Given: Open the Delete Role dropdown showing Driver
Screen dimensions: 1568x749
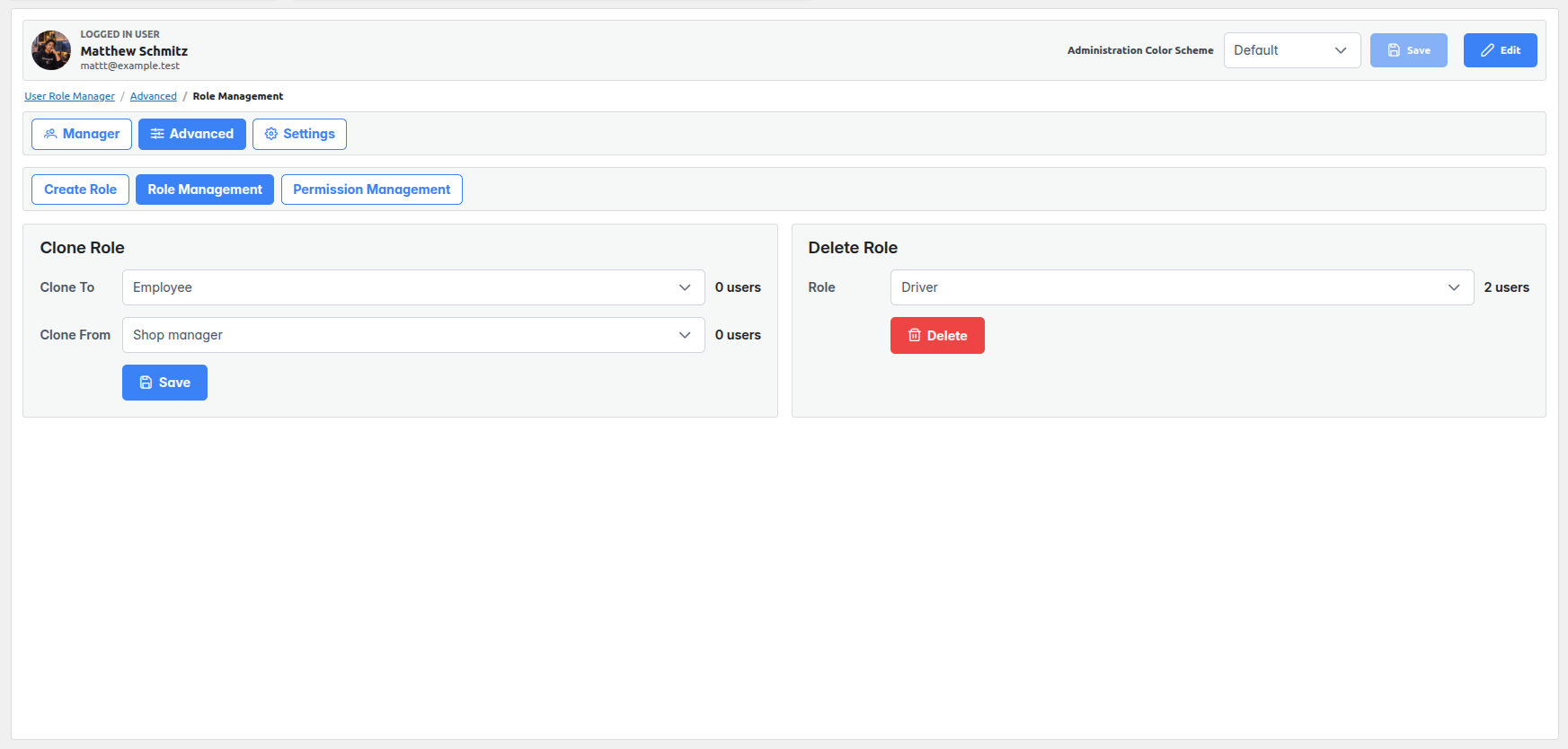Looking at the screenshot, I should coord(1182,287).
